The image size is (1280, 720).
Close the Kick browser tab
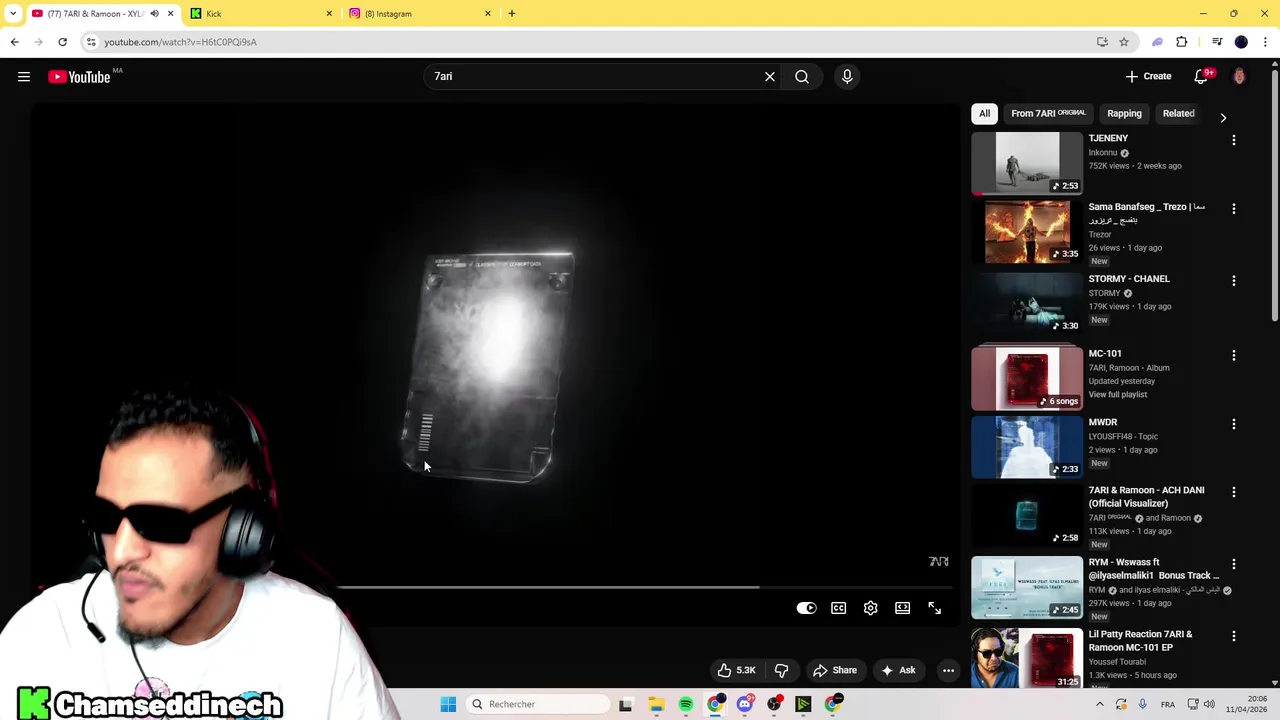[329, 14]
